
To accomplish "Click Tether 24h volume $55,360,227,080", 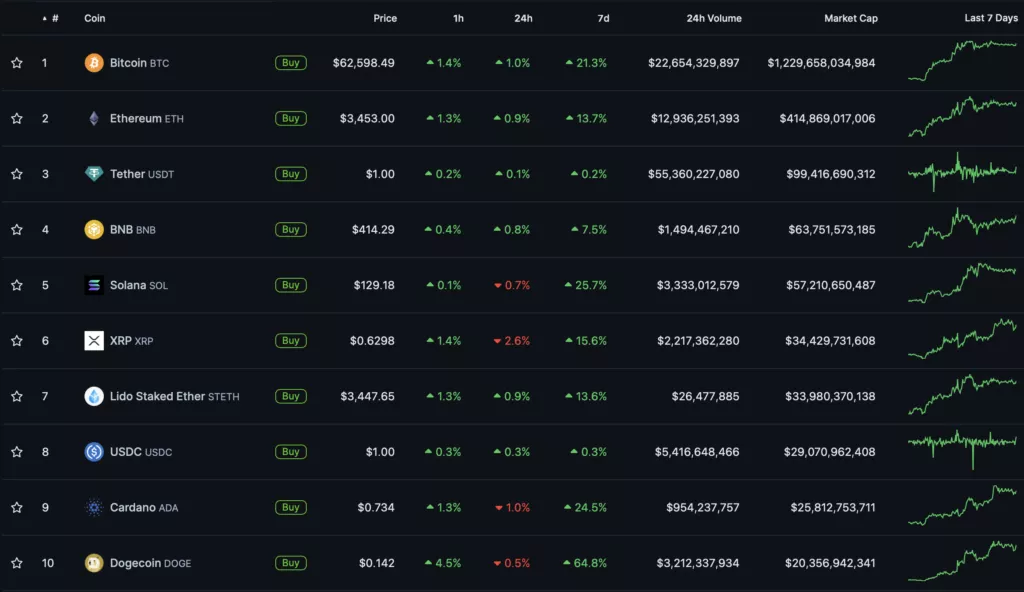I will pyautogui.click(x=694, y=174).
